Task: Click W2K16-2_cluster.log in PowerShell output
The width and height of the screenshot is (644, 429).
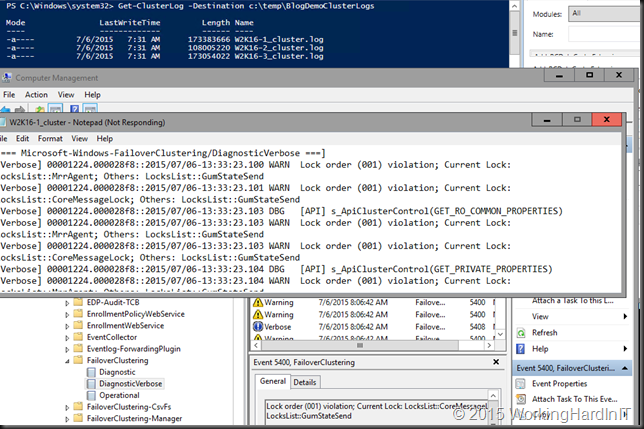Action: pyautogui.click(x=279, y=48)
